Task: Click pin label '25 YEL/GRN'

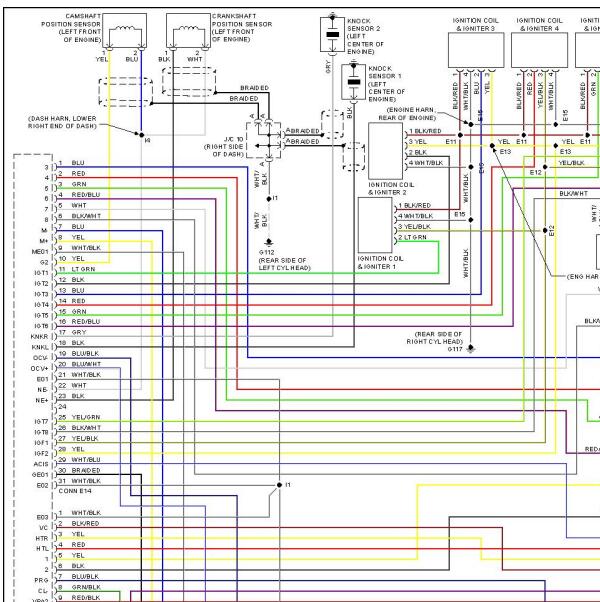Action: [x=79, y=417]
